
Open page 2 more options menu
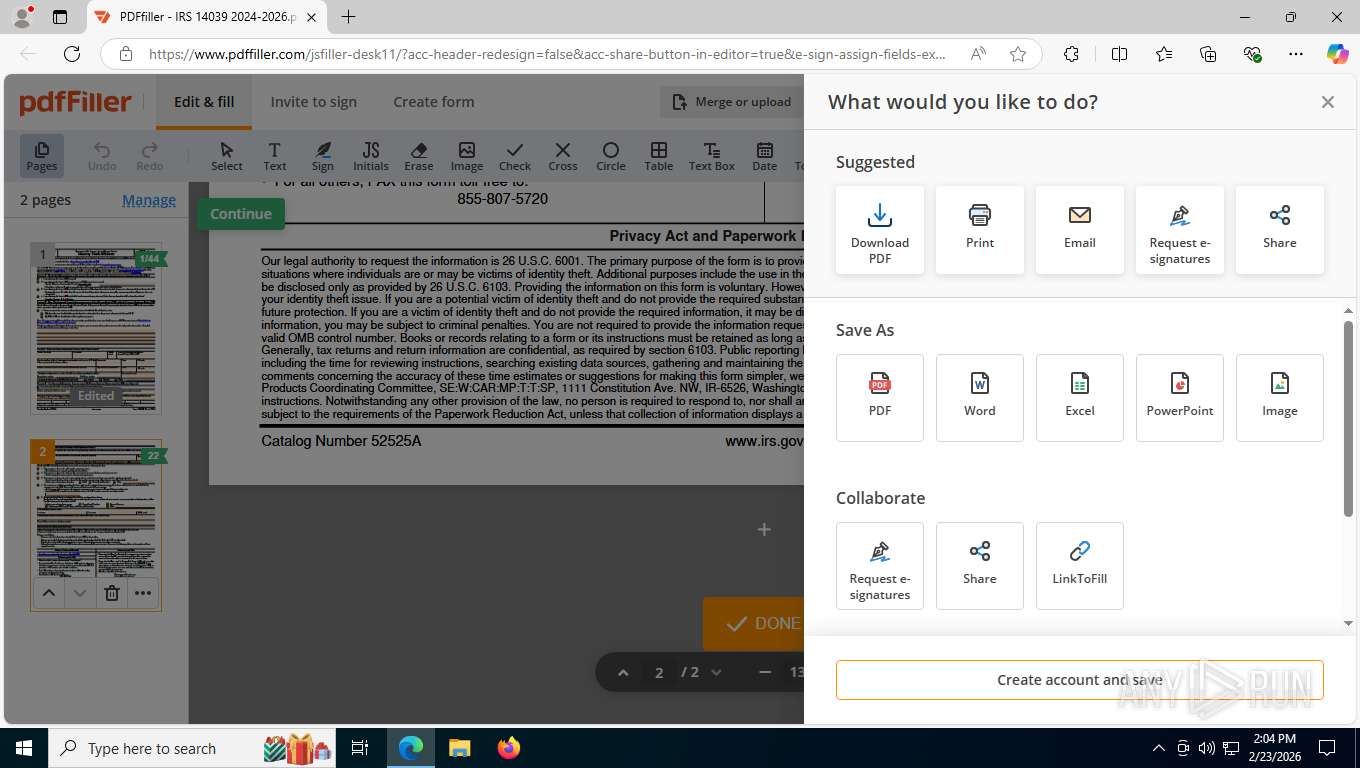point(144,593)
